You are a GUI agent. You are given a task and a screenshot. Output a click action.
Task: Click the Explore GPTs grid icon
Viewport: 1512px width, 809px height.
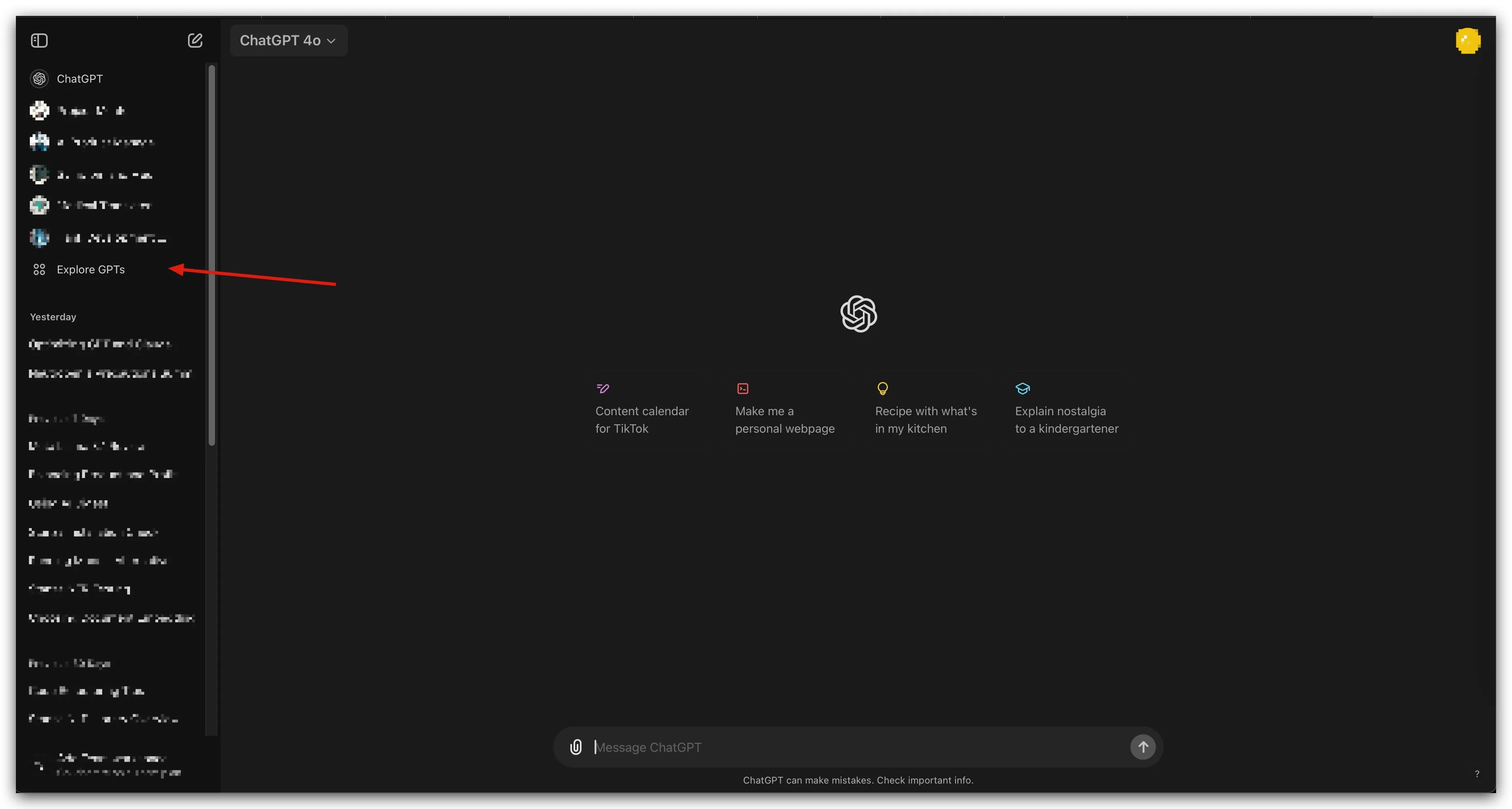click(x=39, y=269)
